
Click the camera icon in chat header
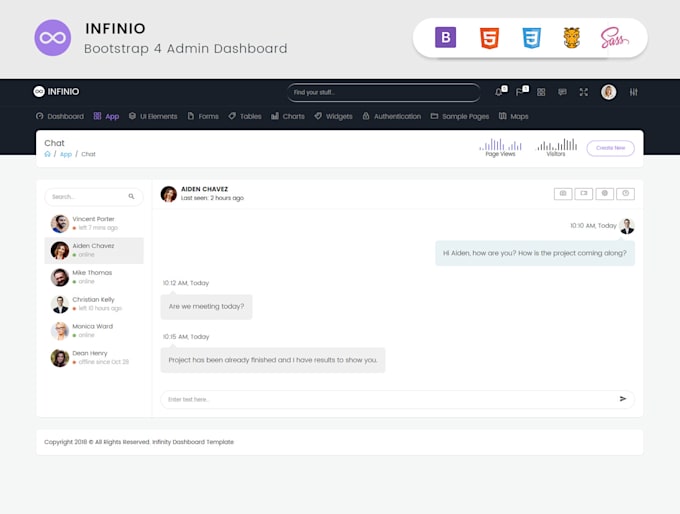[x=563, y=194]
